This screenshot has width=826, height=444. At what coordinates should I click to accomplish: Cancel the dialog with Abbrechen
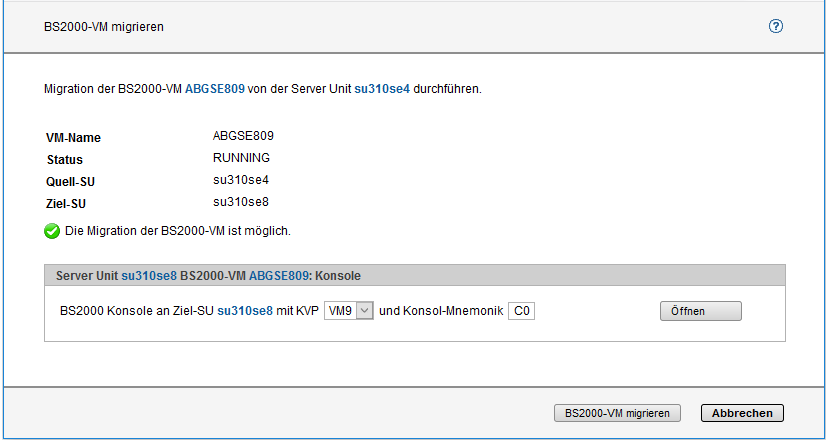[742, 413]
